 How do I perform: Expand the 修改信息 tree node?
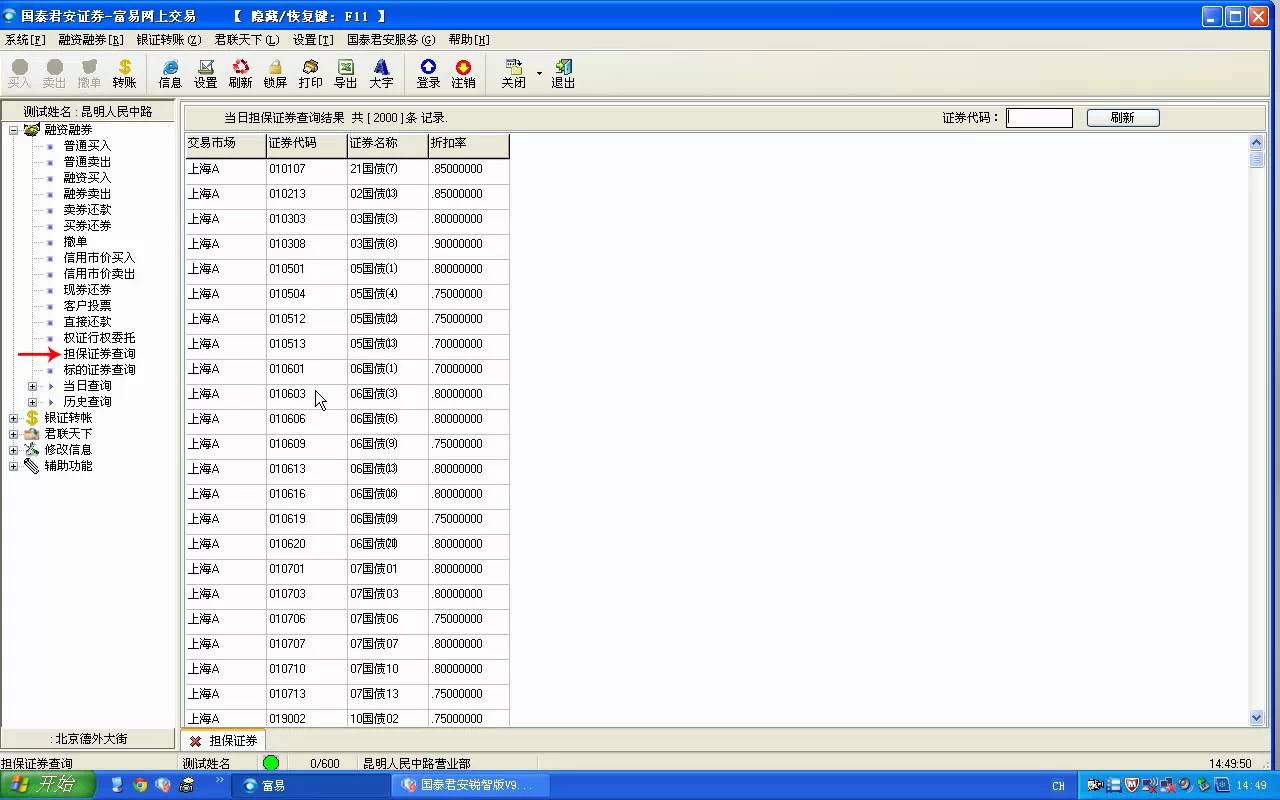pos(14,450)
